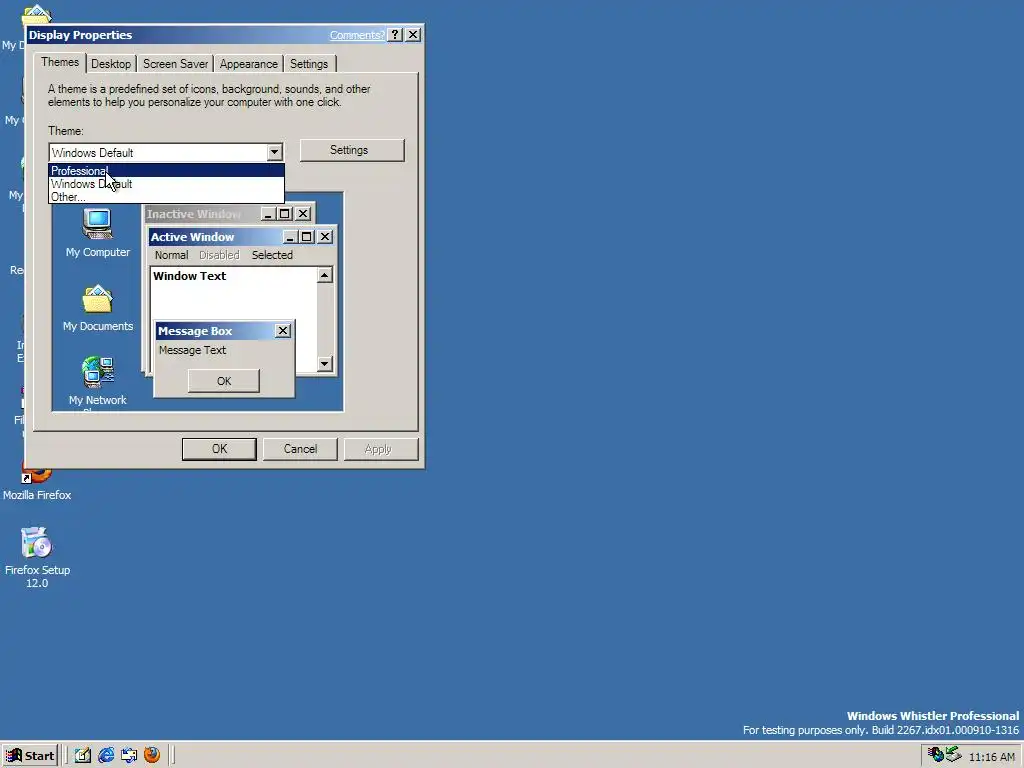Click preview scrollbar down arrow

(325, 364)
